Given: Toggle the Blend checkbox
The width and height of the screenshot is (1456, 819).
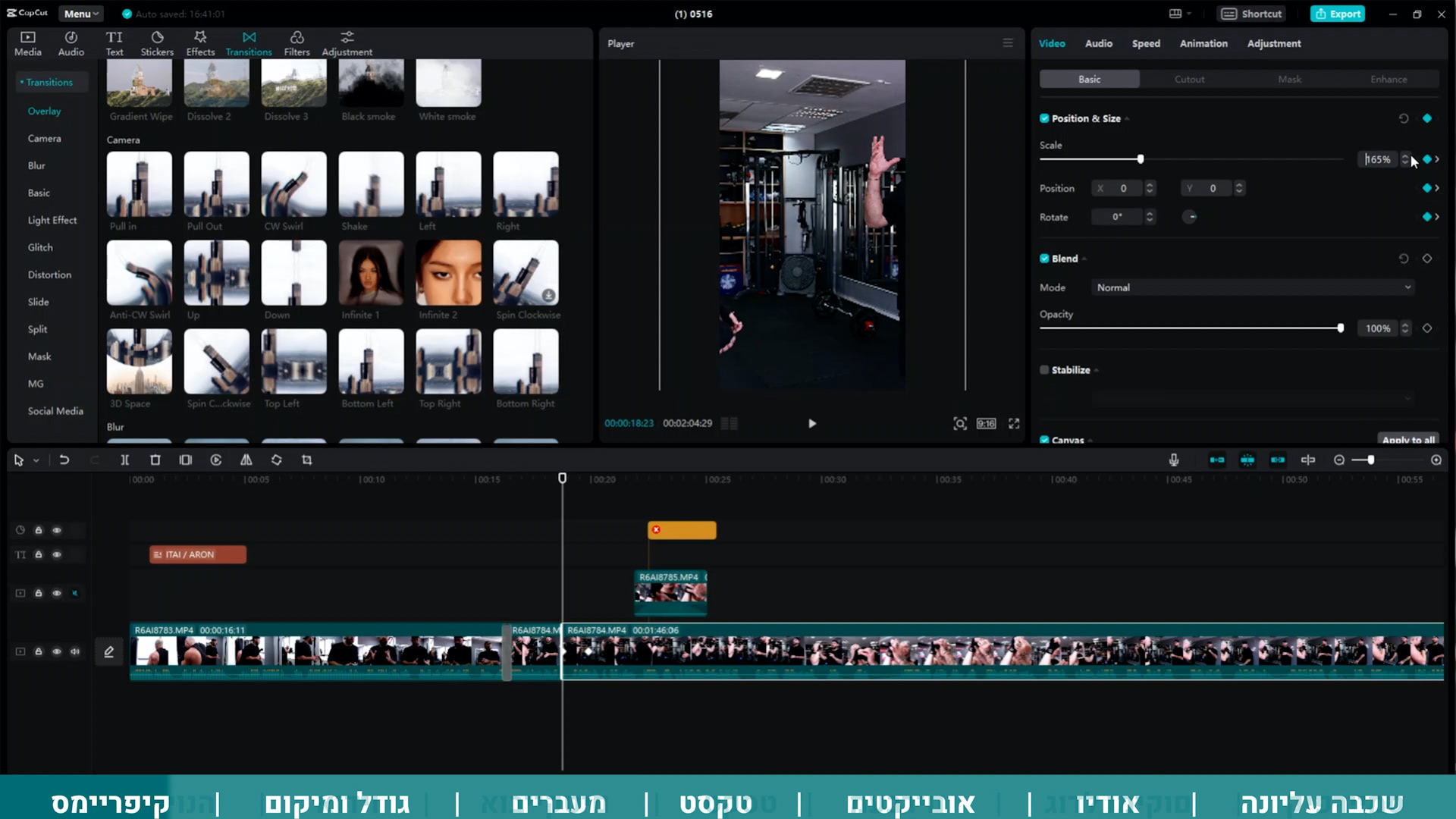Looking at the screenshot, I should tap(1044, 259).
